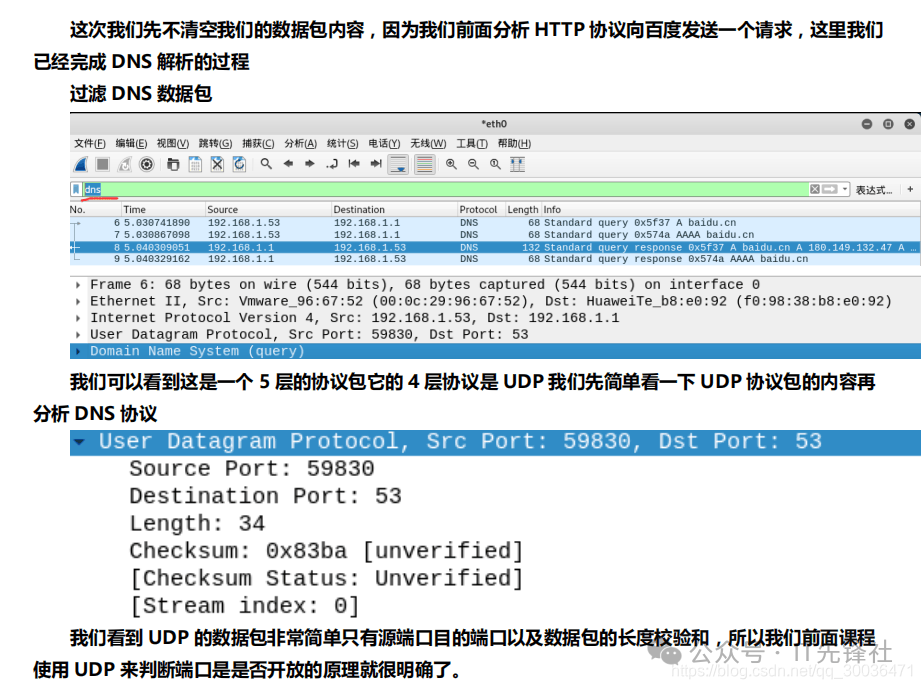Expand Ethernet II details row
The width and height of the screenshot is (922, 689).
79,301
